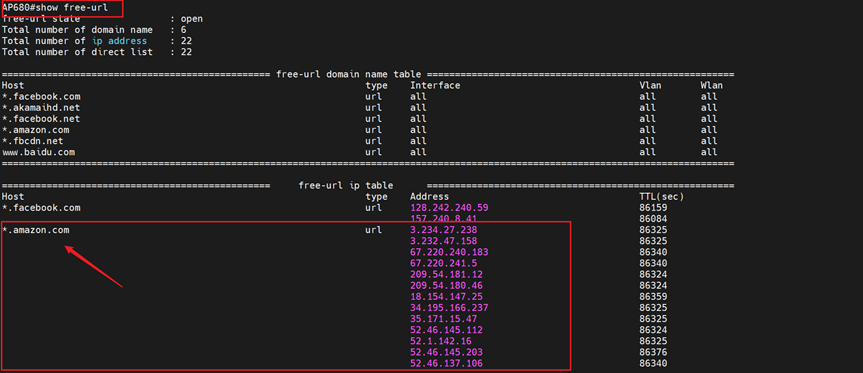Select IP address 52.46.137.106
This screenshot has width=863, height=373.
[446, 363]
